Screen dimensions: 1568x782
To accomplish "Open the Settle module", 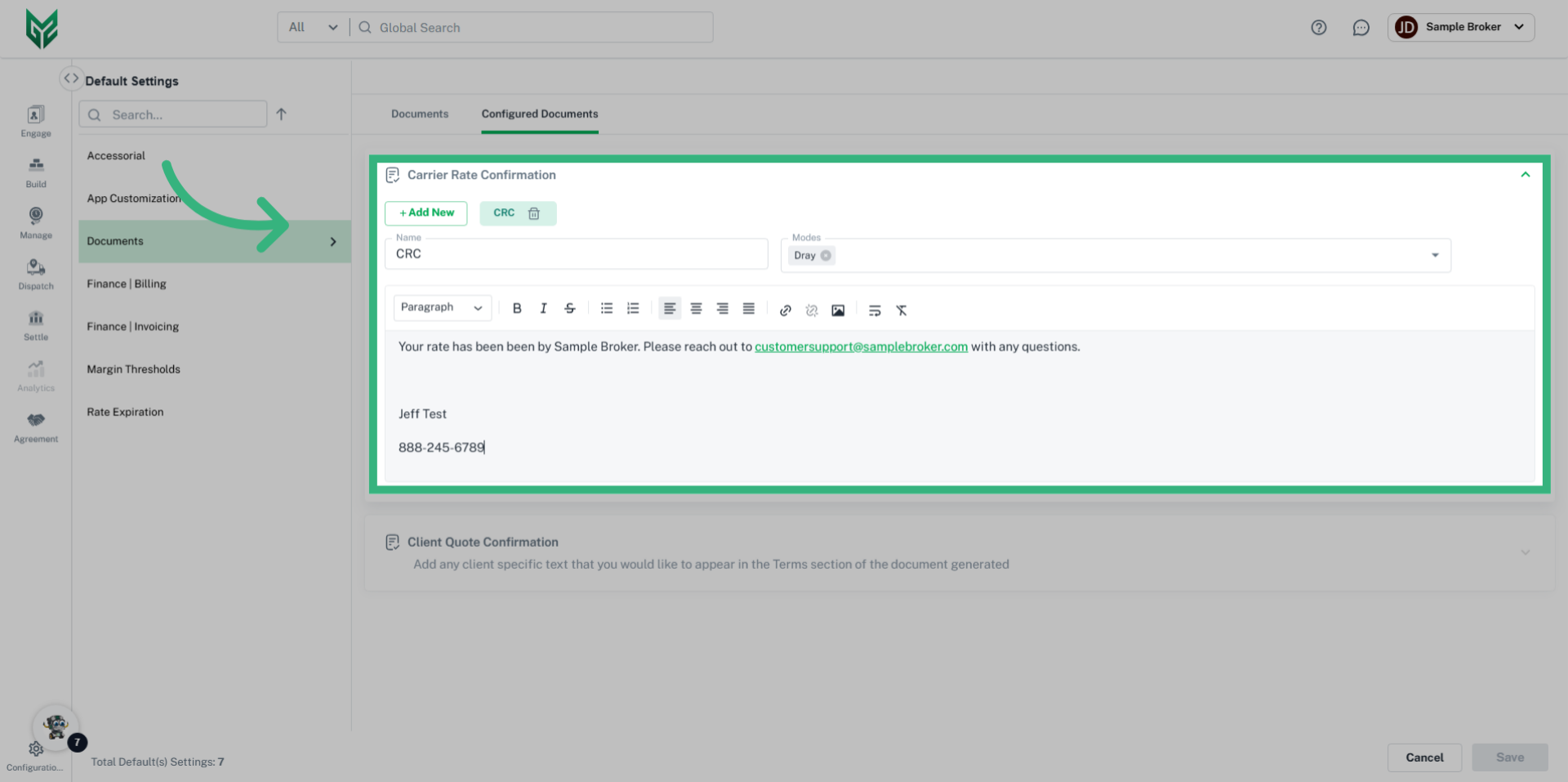I will point(35,325).
